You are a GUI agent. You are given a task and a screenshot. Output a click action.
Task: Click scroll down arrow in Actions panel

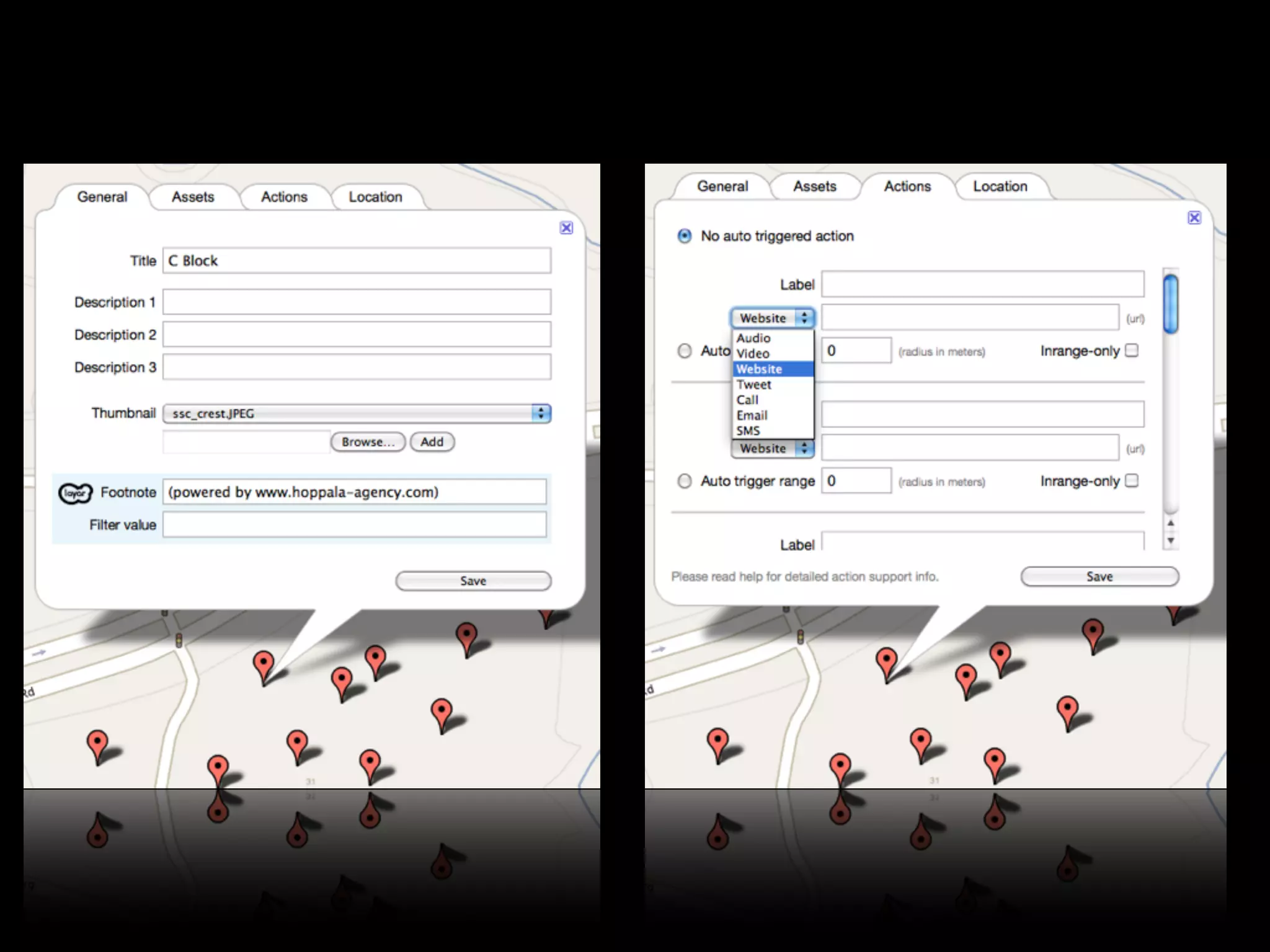coord(1171,540)
